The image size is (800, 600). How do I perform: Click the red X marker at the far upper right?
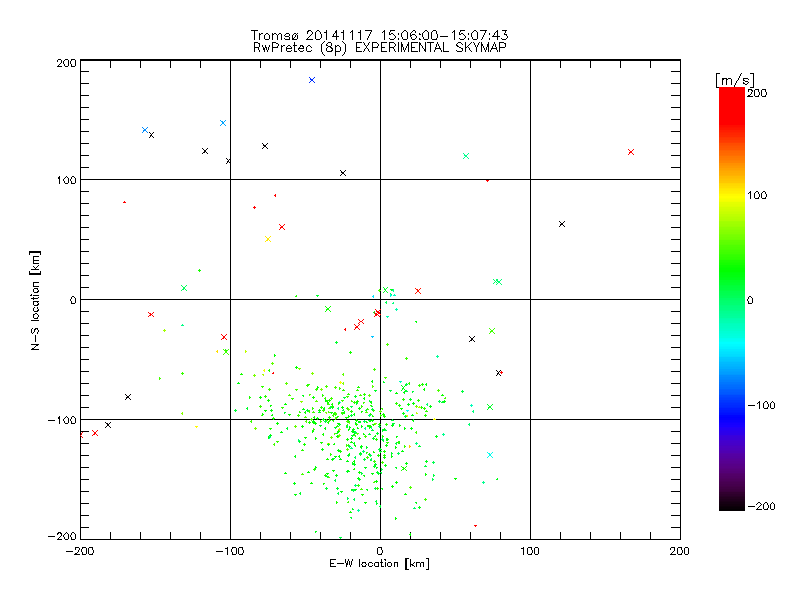point(631,152)
